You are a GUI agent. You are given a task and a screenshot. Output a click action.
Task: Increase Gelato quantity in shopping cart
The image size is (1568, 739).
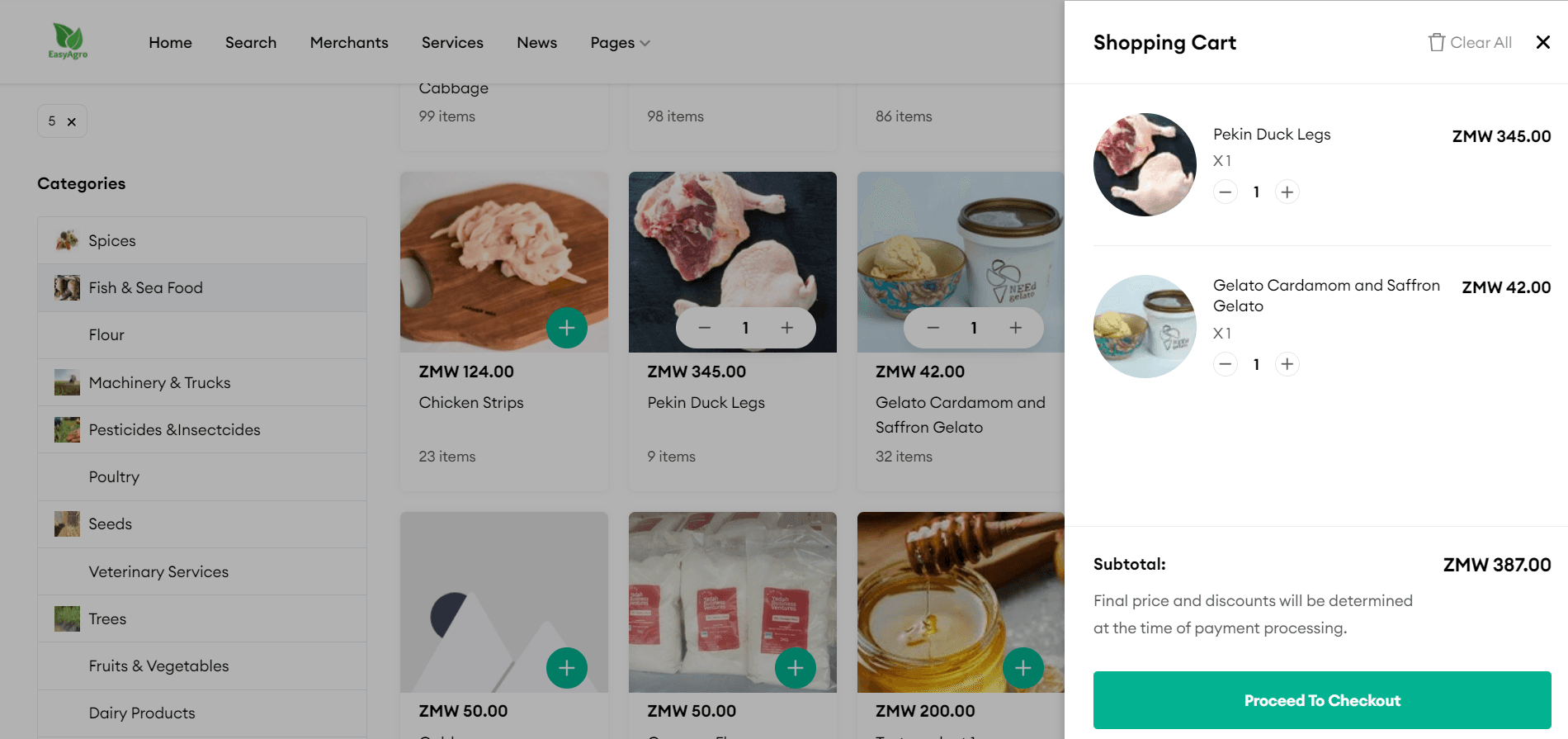coord(1287,364)
